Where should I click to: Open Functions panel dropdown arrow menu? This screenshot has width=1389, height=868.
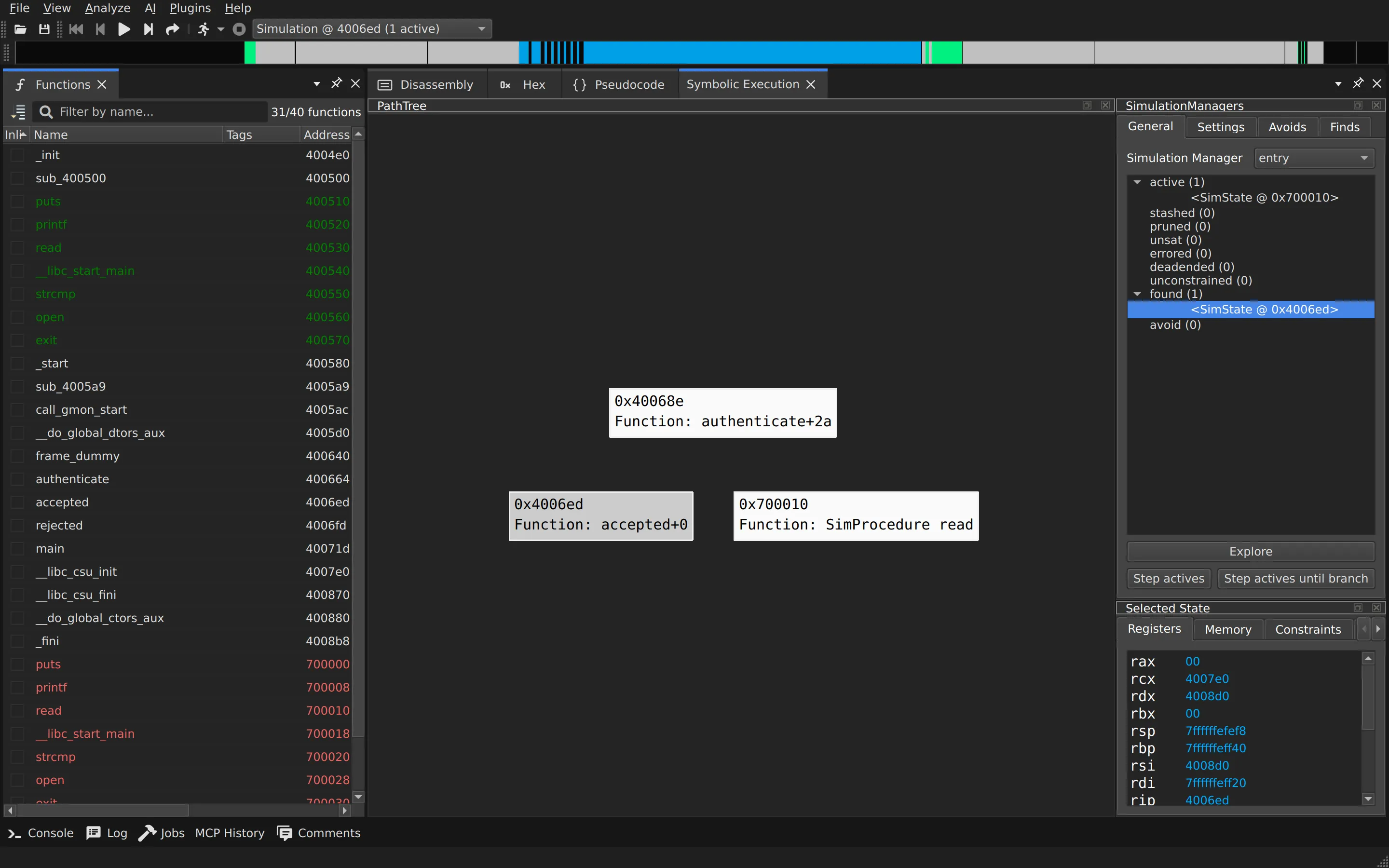pyautogui.click(x=317, y=84)
